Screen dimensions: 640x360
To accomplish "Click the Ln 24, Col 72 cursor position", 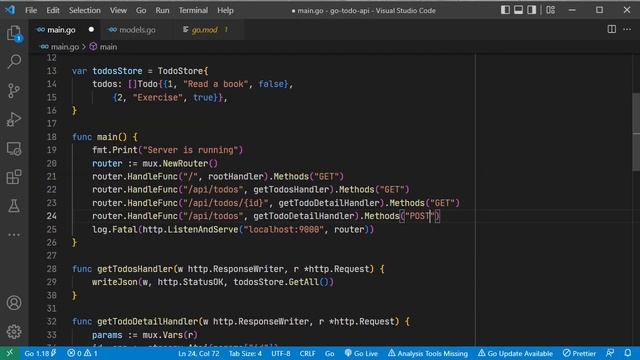I will 198,353.
